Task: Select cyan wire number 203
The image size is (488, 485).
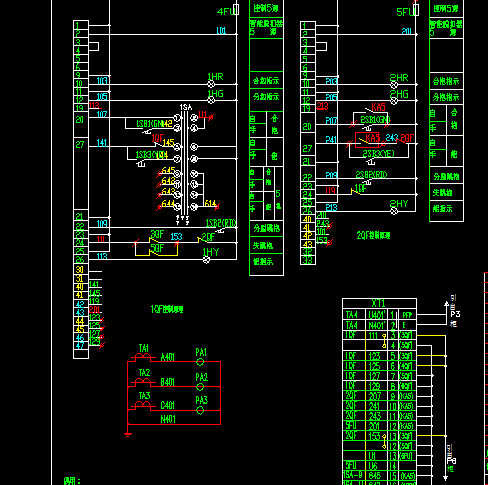Action: [331, 81]
